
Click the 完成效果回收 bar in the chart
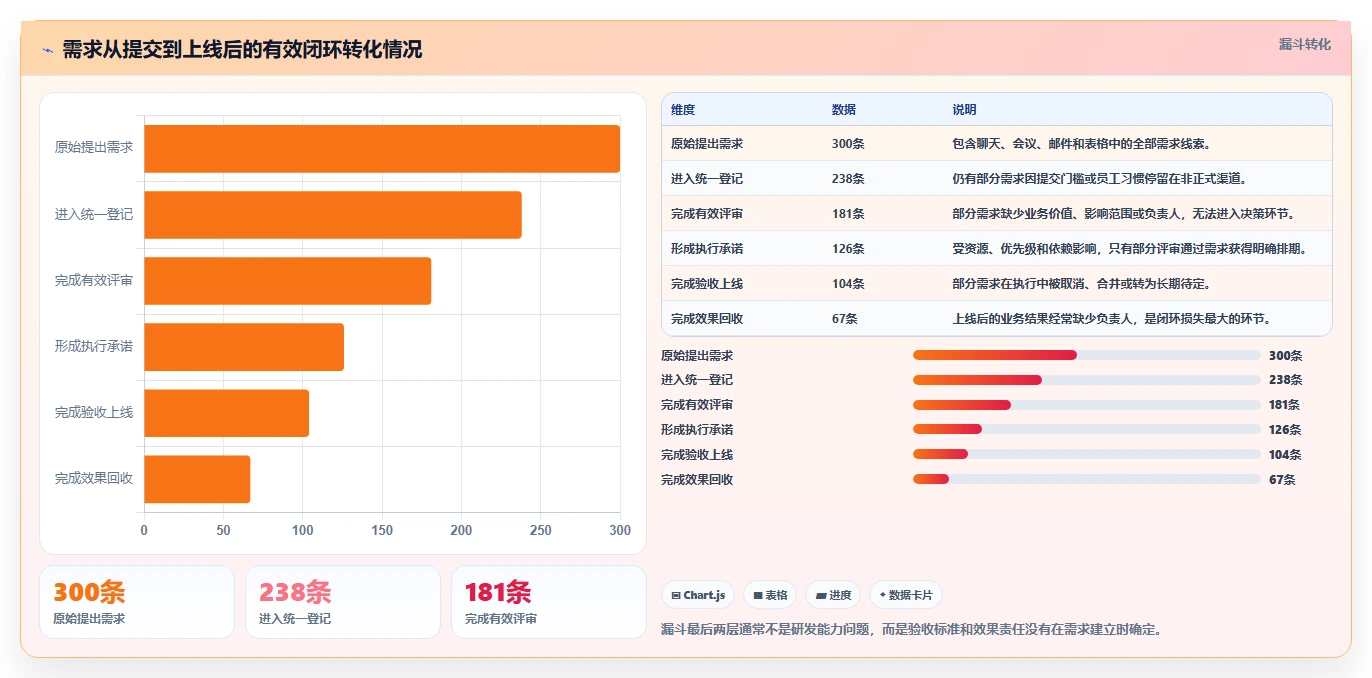[x=197, y=479]
